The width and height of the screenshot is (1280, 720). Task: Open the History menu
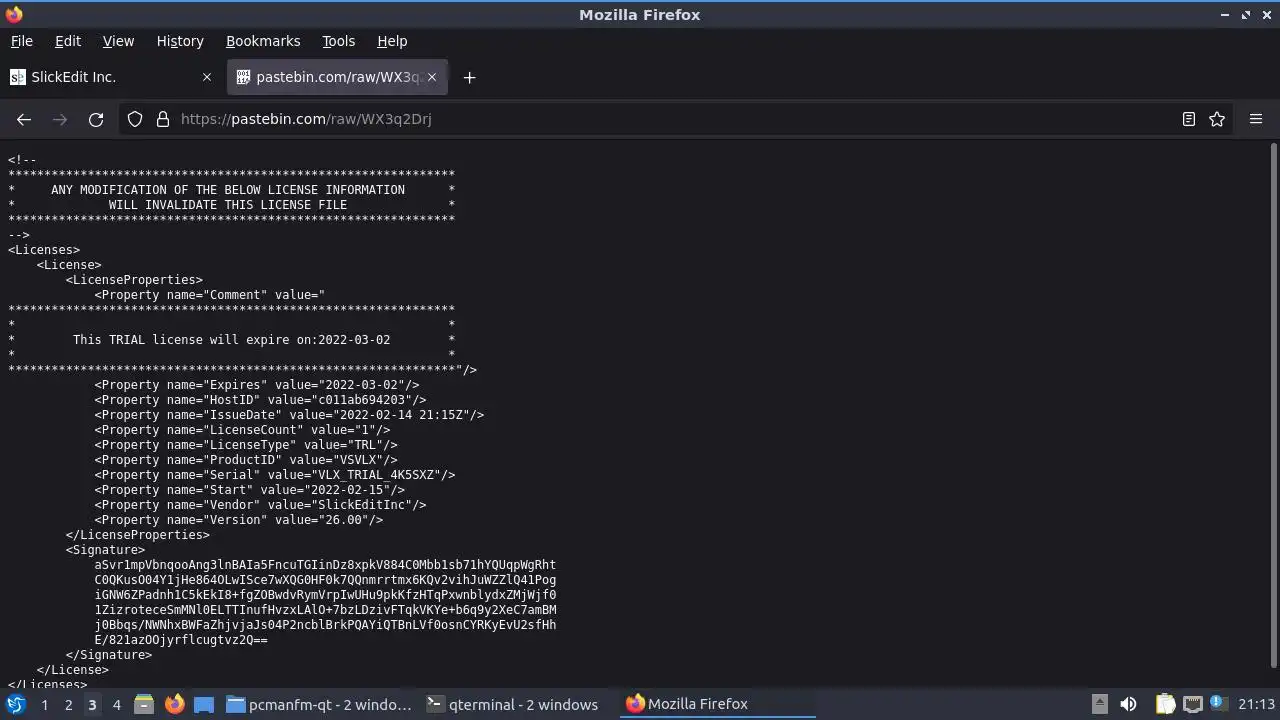[x=180, y=41]
